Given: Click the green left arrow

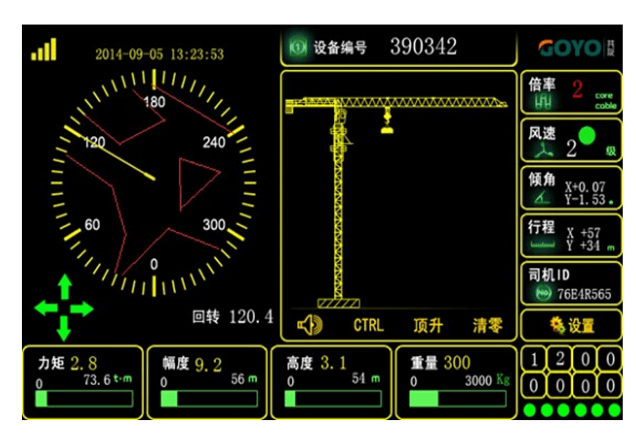Looking at the screenshot, I should pyautogui.click(x=46, y=309).
